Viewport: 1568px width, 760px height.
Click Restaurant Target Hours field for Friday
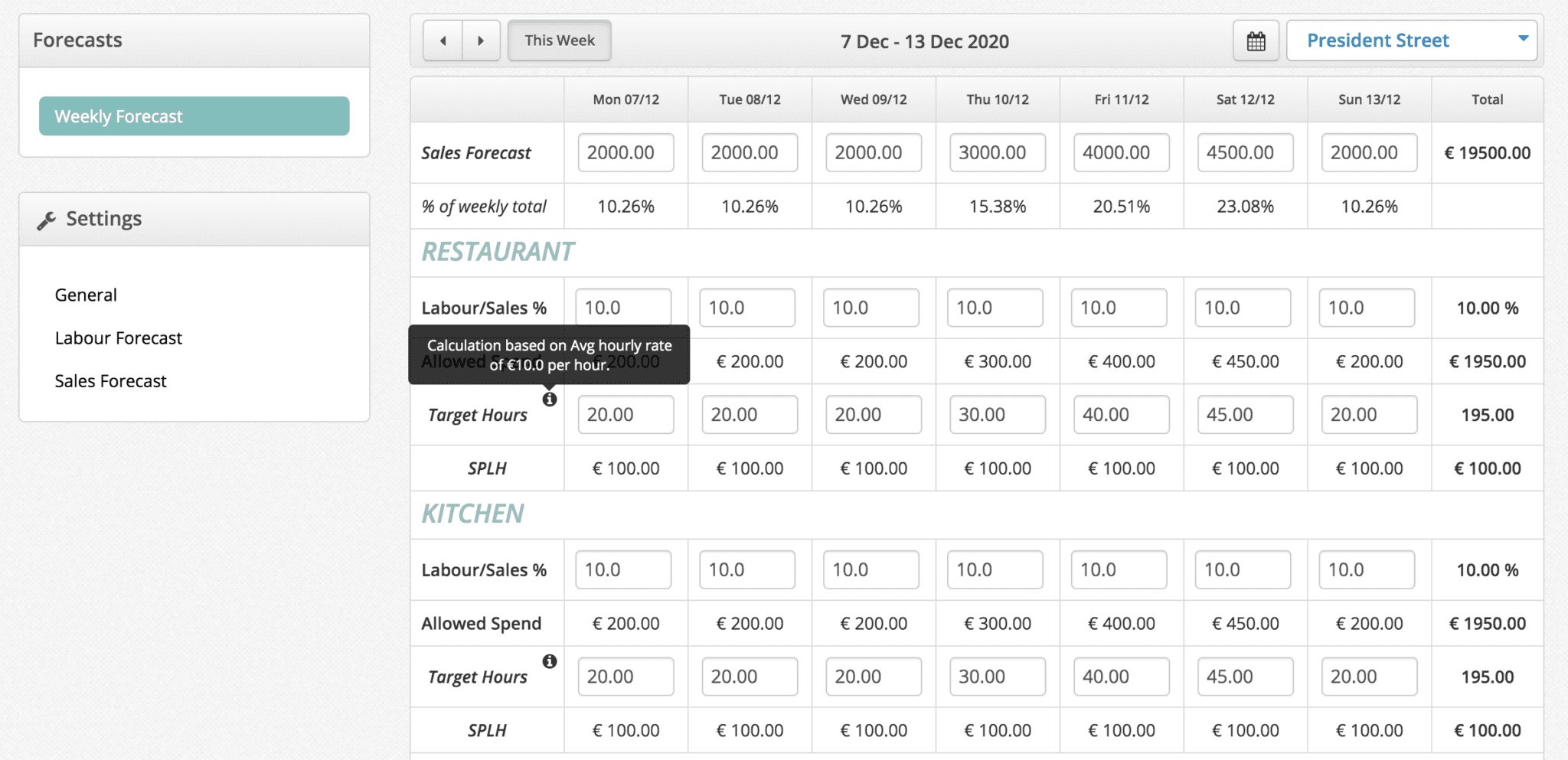[x=1121, y=415]
